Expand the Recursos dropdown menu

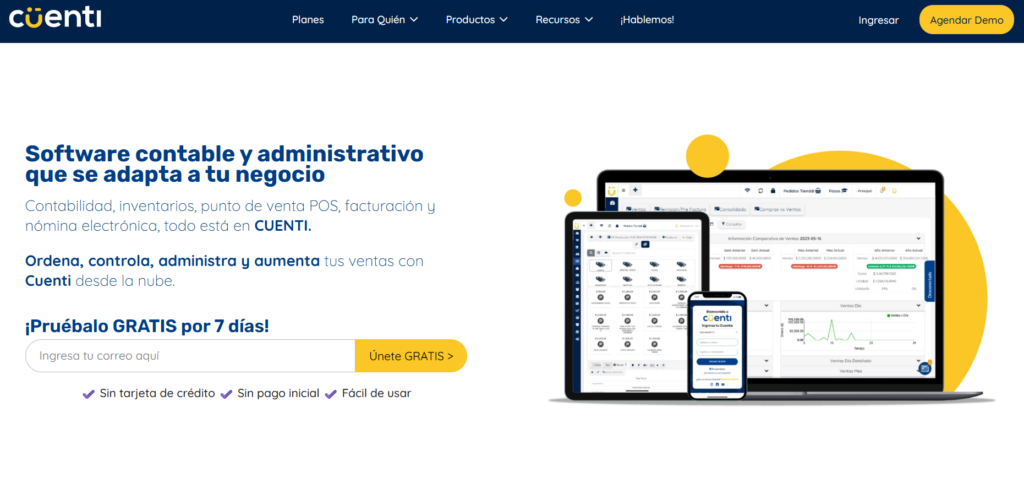(x=564, y=20)
